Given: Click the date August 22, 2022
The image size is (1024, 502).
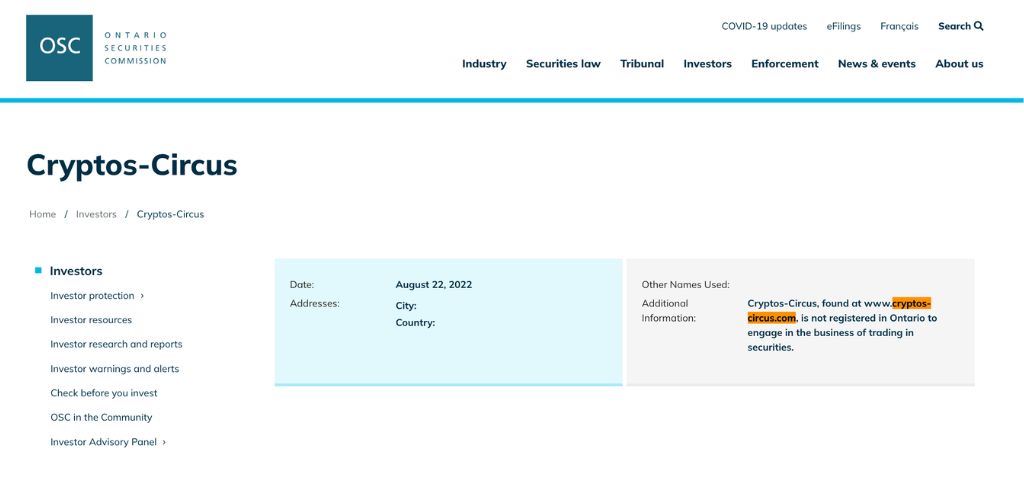Looking at the screenshot, I should pyautogui.click(x=434, y=285).
